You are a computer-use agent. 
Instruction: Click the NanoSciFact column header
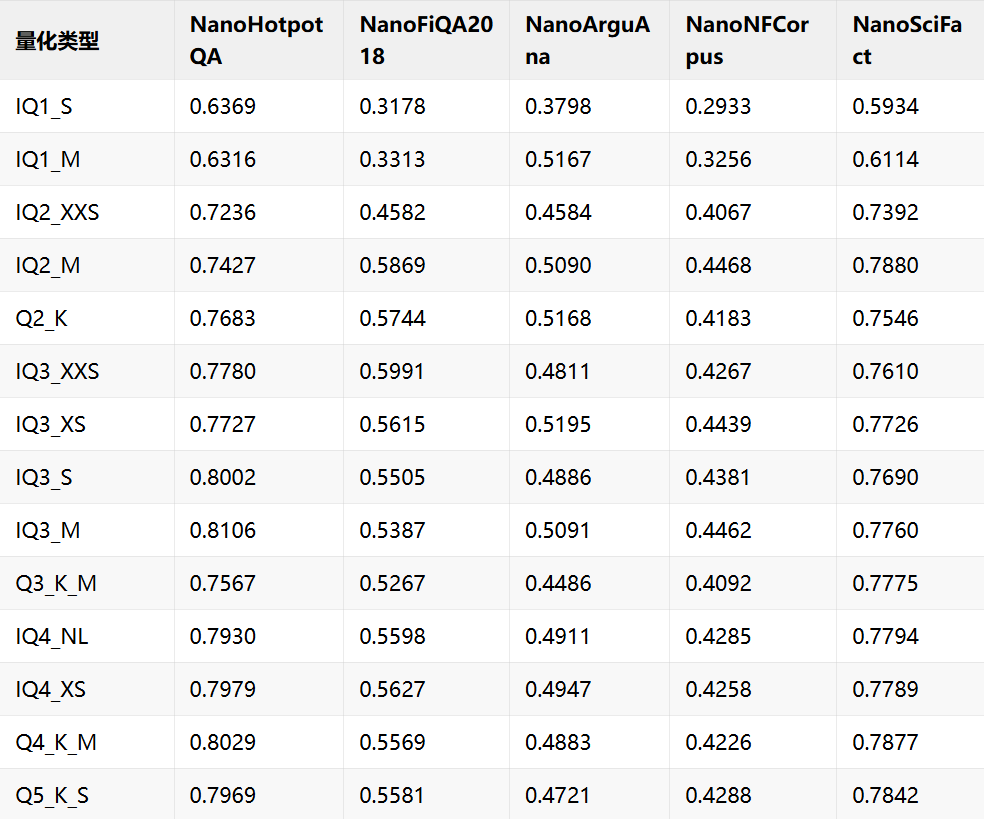click(x=907, y=41)
